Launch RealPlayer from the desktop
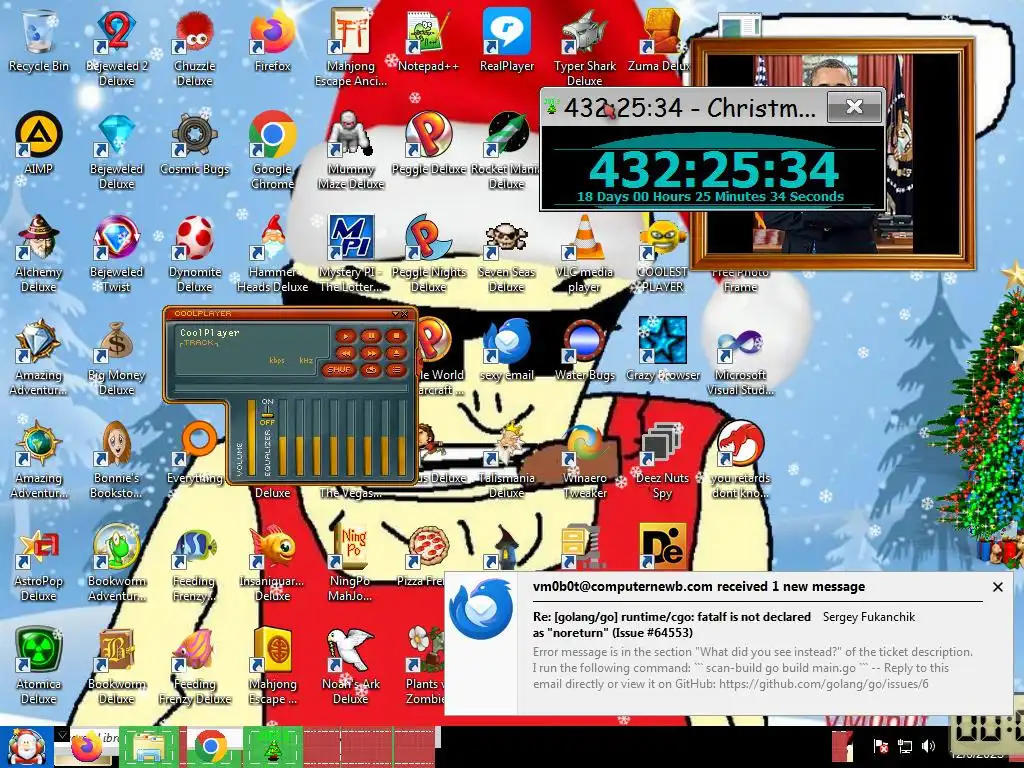1024x768 pixels. point(507,39)
